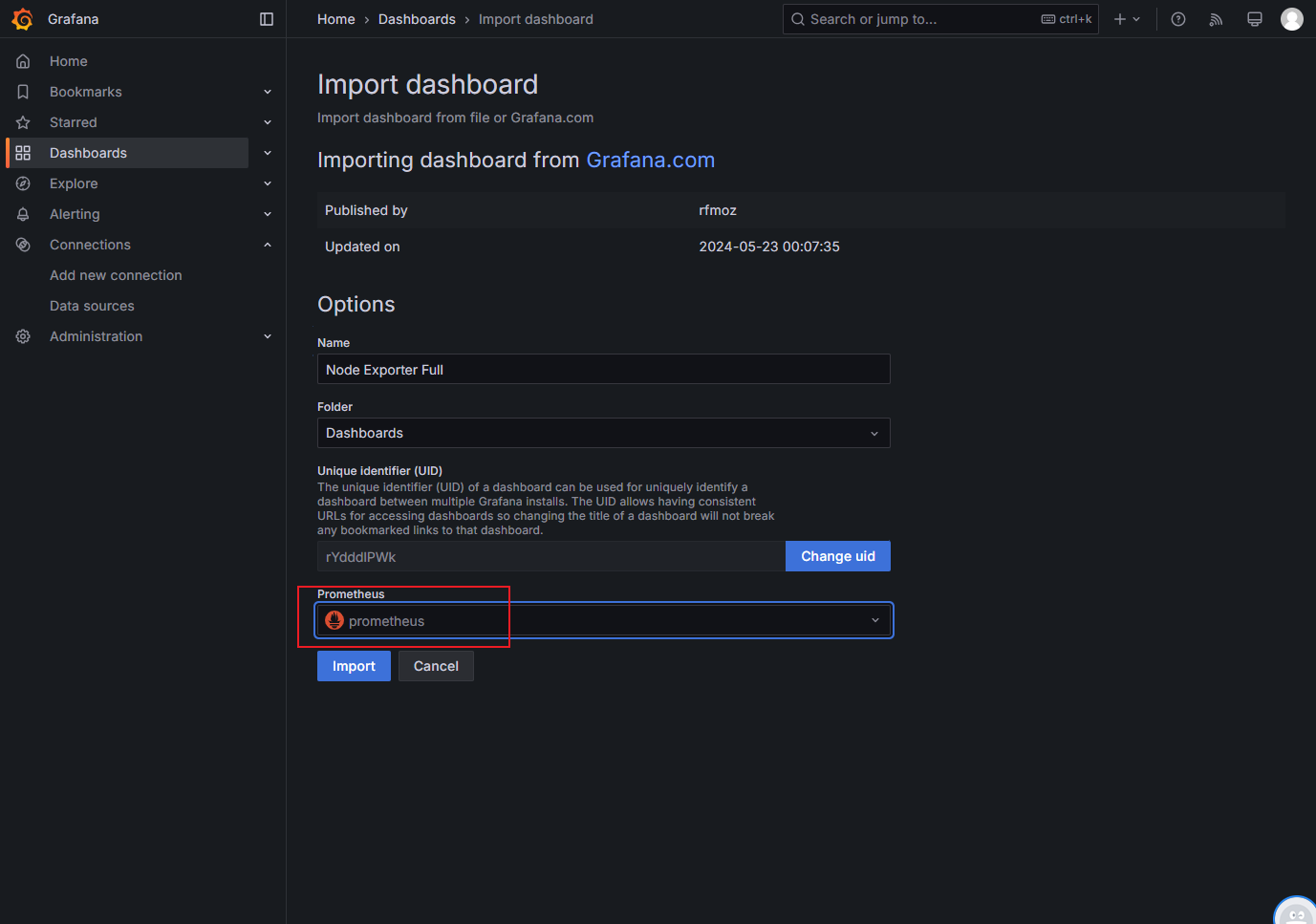Open the user profile avatar

tap(1292, 19)
